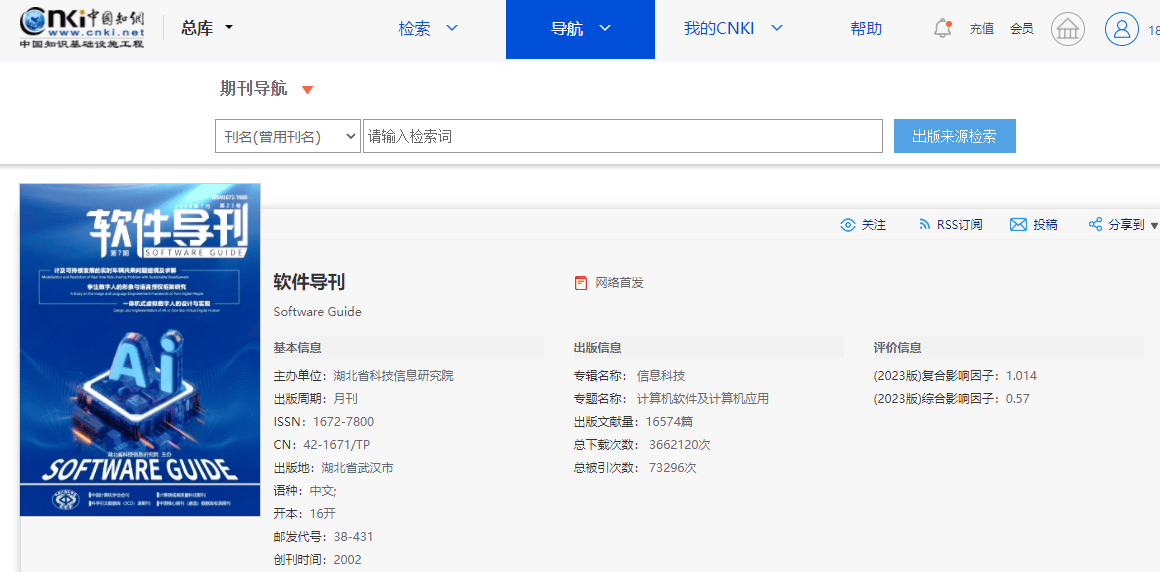This screenshot has height=572, width=1160.
Task: Click the 网络首发 label
Action: (620, 283)
